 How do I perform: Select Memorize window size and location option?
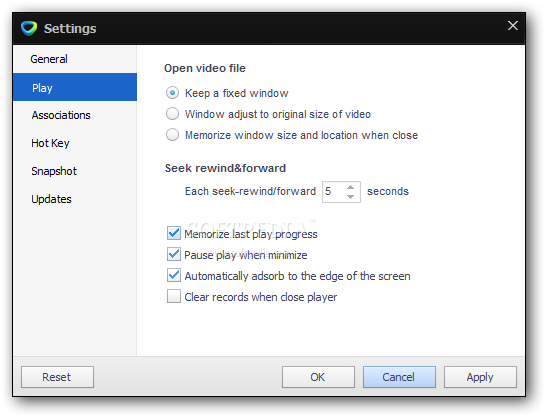pos(172,135)
